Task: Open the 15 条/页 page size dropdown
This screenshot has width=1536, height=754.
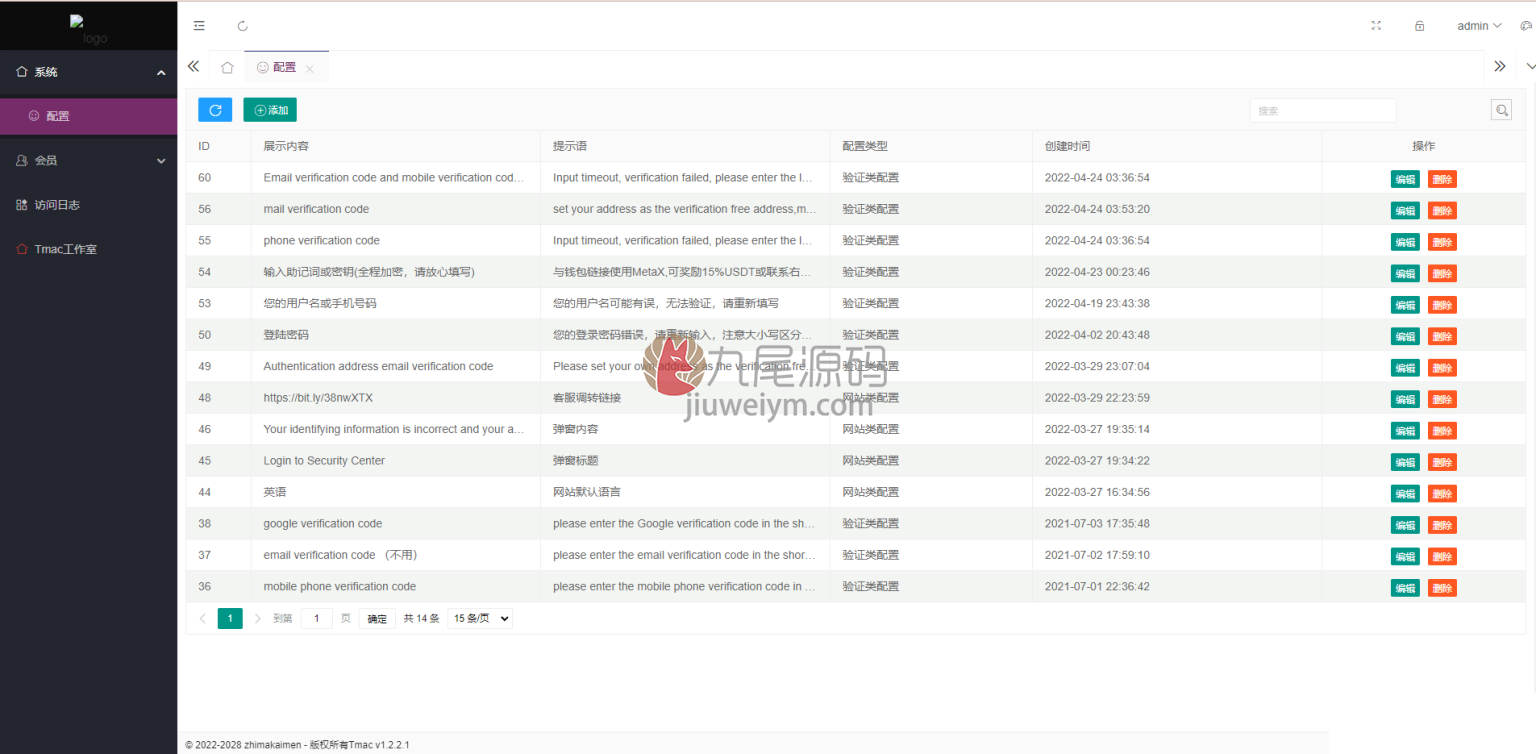Action: point(480,618)
